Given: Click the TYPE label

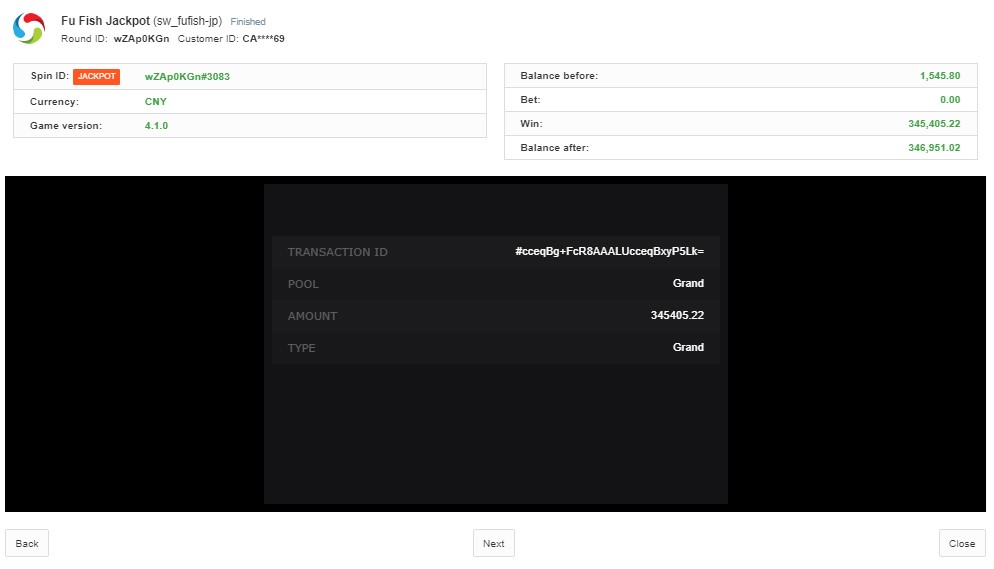Looking at the screenshot, I should 301,348.
